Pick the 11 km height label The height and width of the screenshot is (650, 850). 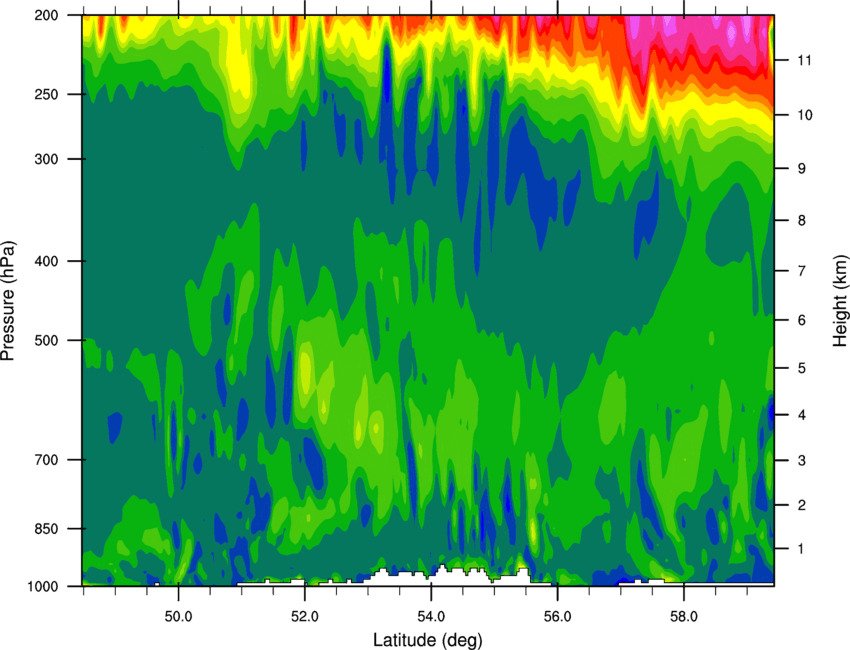805,60
